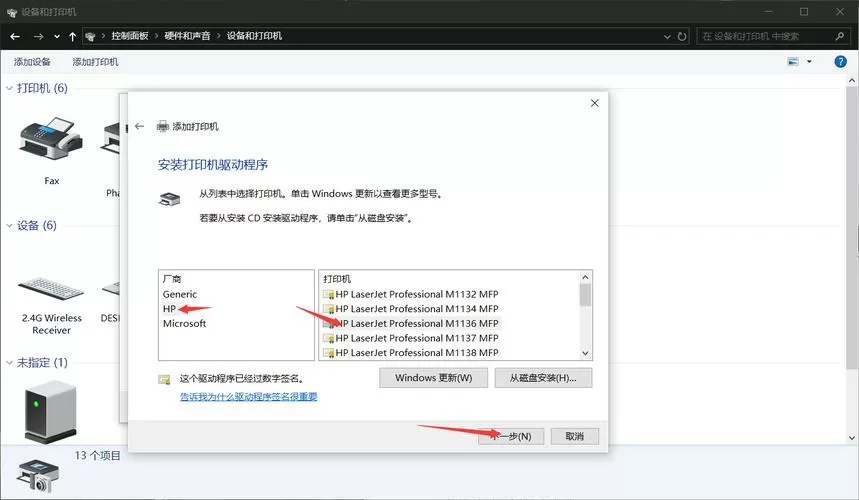Collapse the 设备 (6) group
Screen dimensions: 859x500
pyautogui.click(x=9, y=226)
